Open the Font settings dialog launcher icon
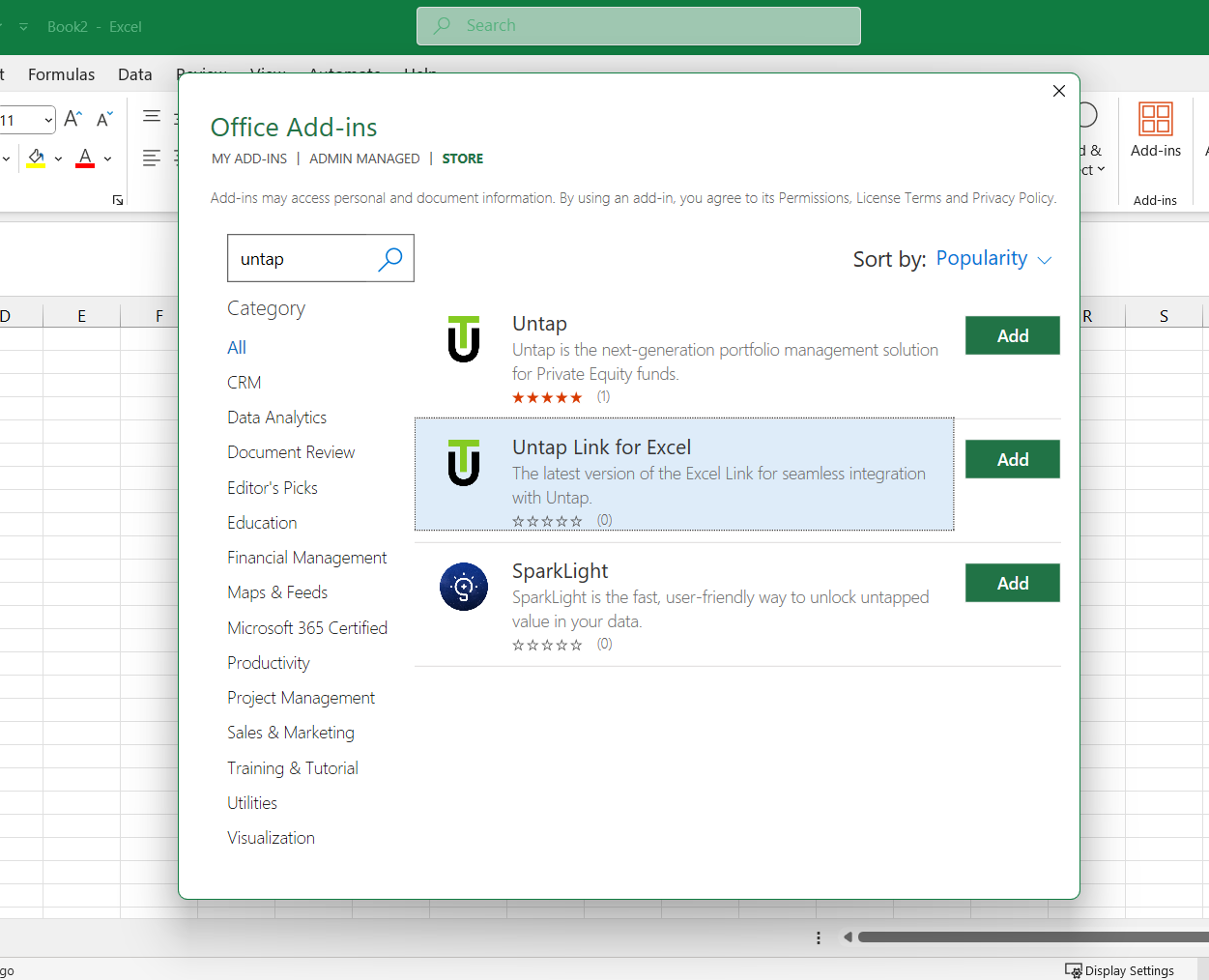 point(118,200)
